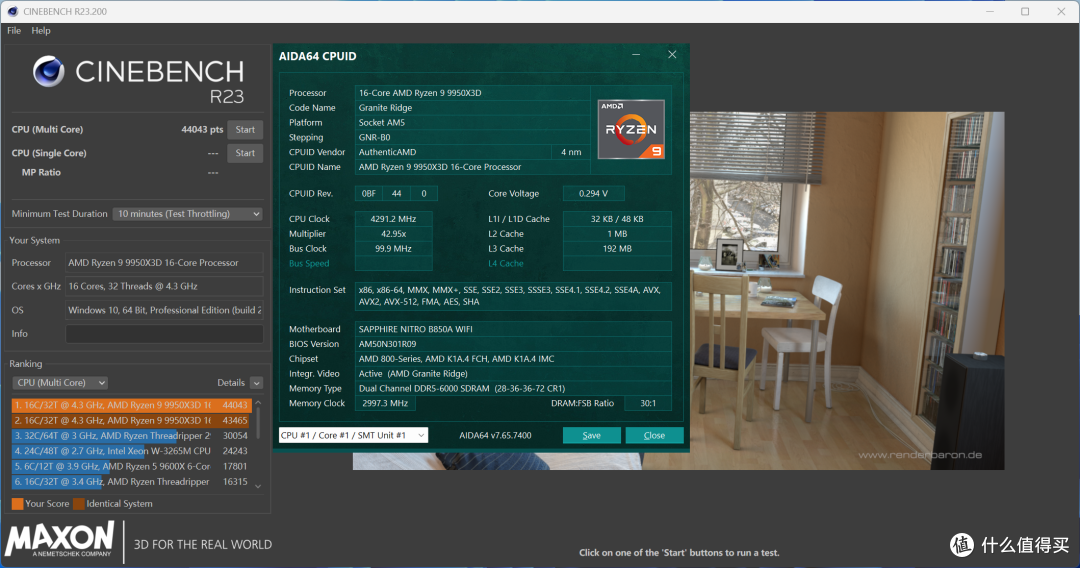Start the CPU Multi Core test
Viewport: 1080px width, 568px height.
click(245, 129)
